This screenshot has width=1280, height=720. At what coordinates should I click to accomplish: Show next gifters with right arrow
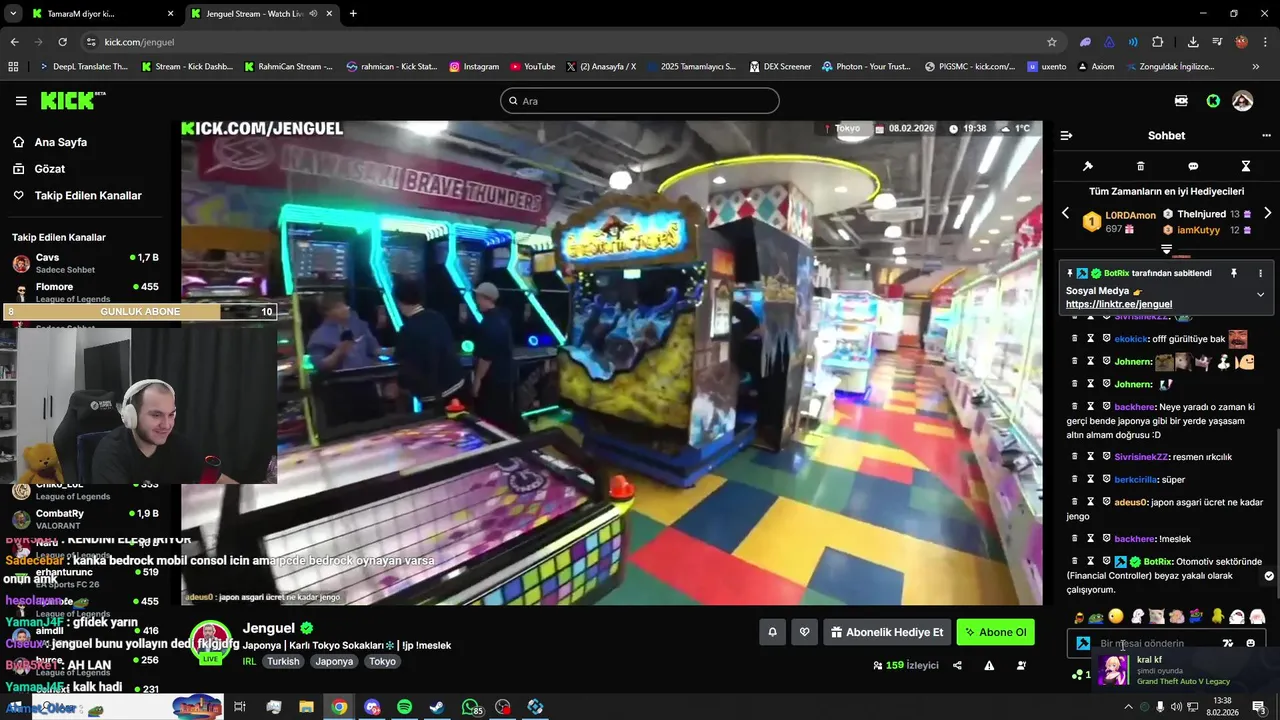[1267, 213]
